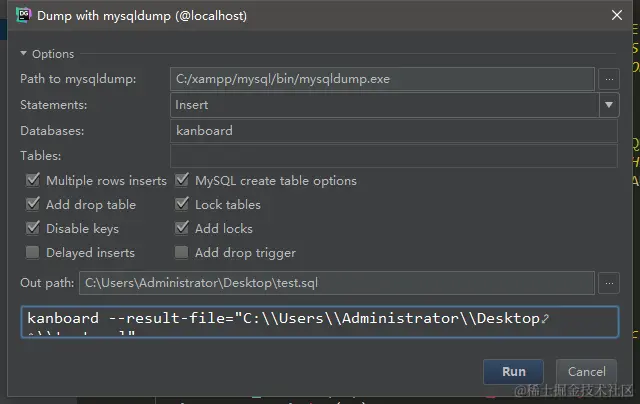
Task: Close the Dump with mysqldump dialog
Action: [x=617, y=15]
